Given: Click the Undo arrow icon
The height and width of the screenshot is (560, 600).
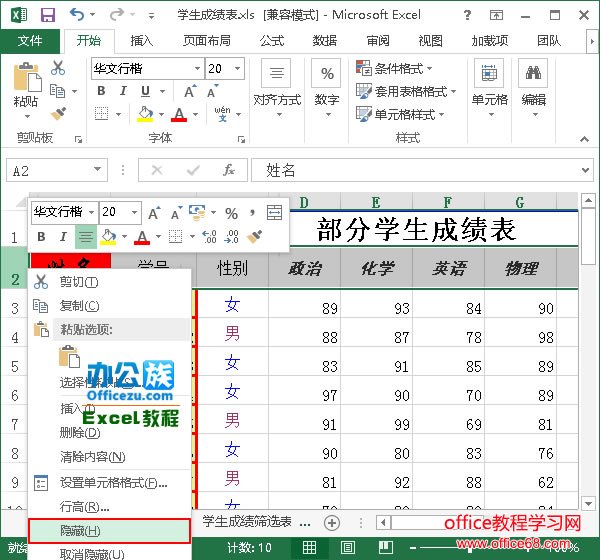Looking at the screenshot, I should click(77, 14).
